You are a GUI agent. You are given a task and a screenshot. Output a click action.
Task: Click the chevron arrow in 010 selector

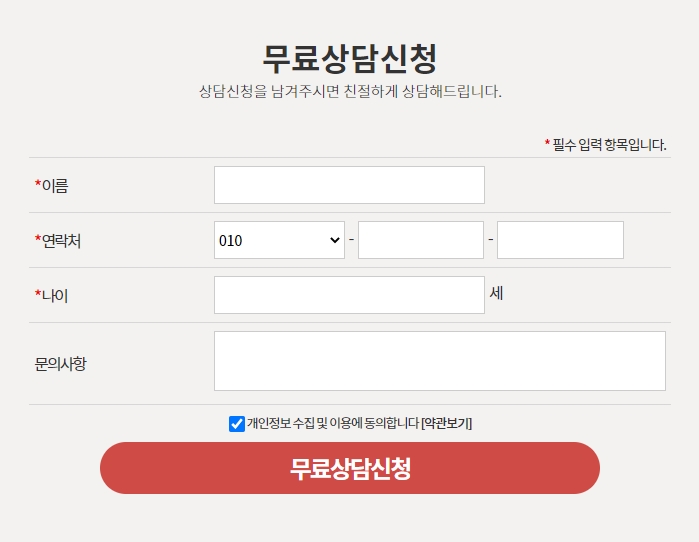click(334, 240)
